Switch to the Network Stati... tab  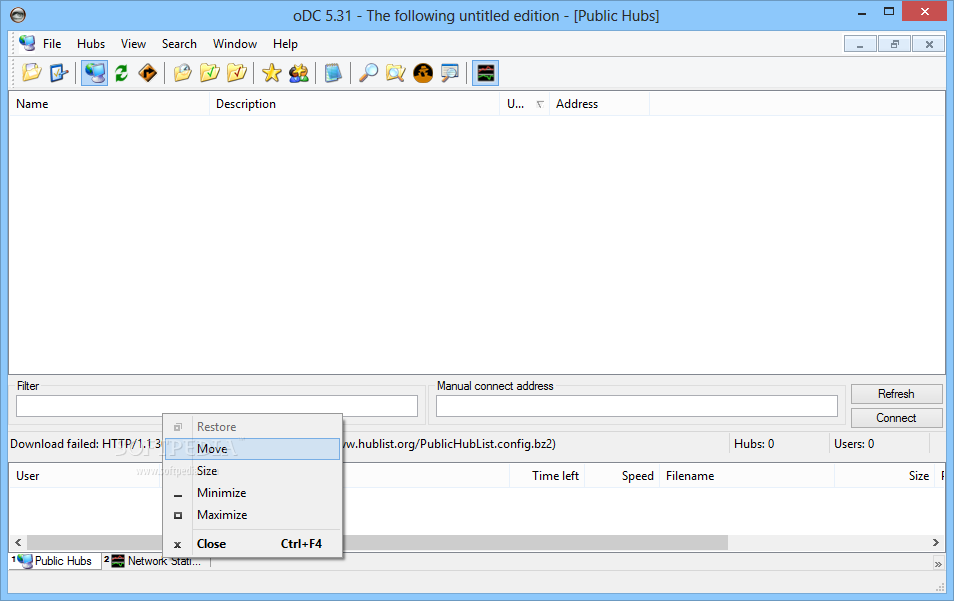(x=156, y=561)
